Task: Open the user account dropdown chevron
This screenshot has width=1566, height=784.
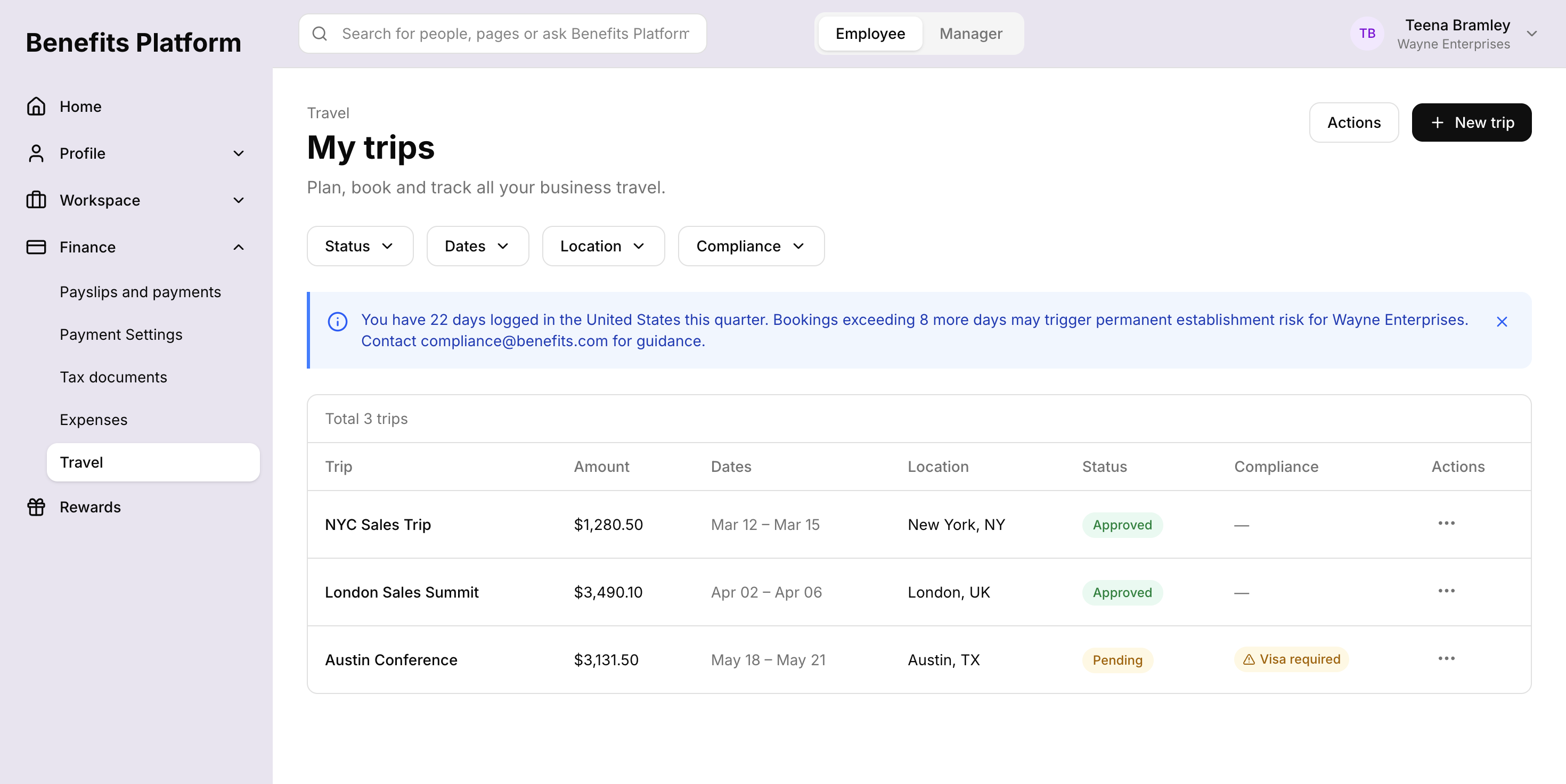Action: (1531, 34)
